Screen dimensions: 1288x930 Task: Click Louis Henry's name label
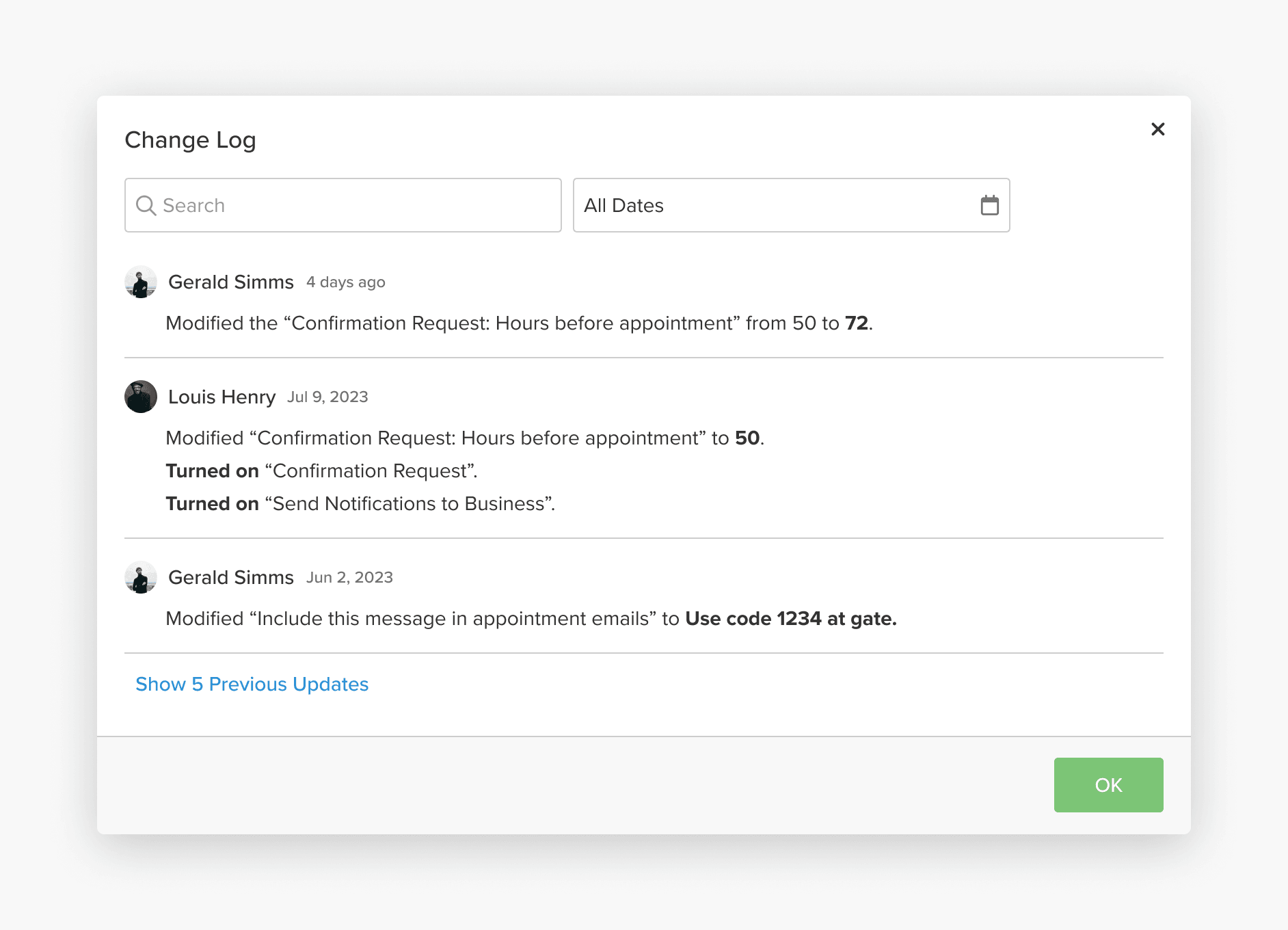point(222,397)
